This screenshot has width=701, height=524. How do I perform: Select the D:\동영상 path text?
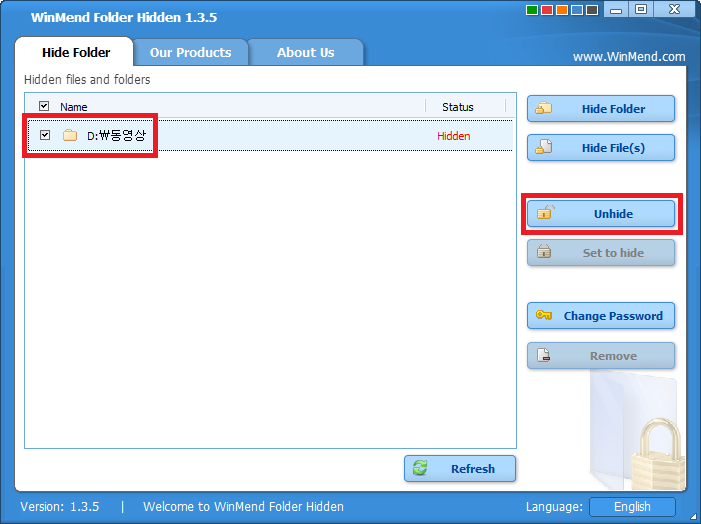(116, 135)
